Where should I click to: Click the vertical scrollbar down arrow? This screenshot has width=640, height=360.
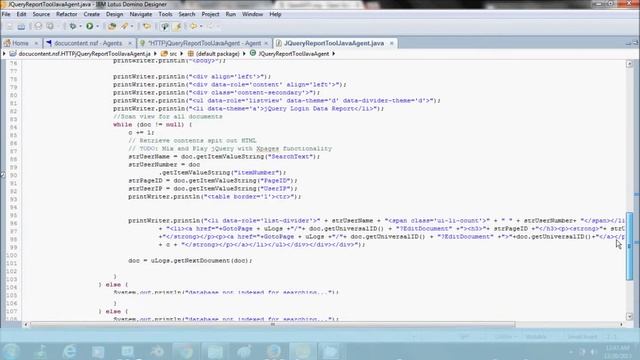pos(629,317)
